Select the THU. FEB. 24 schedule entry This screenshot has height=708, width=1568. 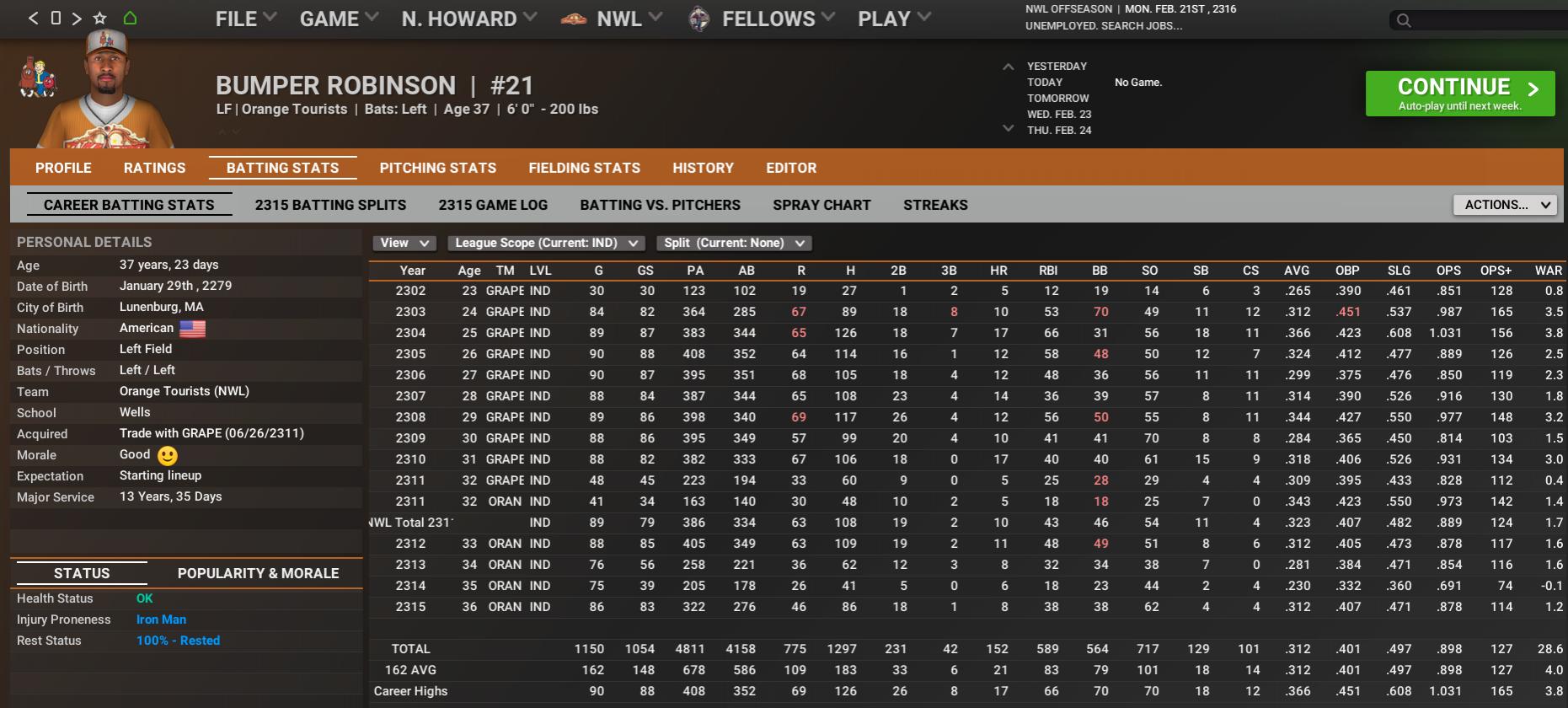coord(1059,131)
